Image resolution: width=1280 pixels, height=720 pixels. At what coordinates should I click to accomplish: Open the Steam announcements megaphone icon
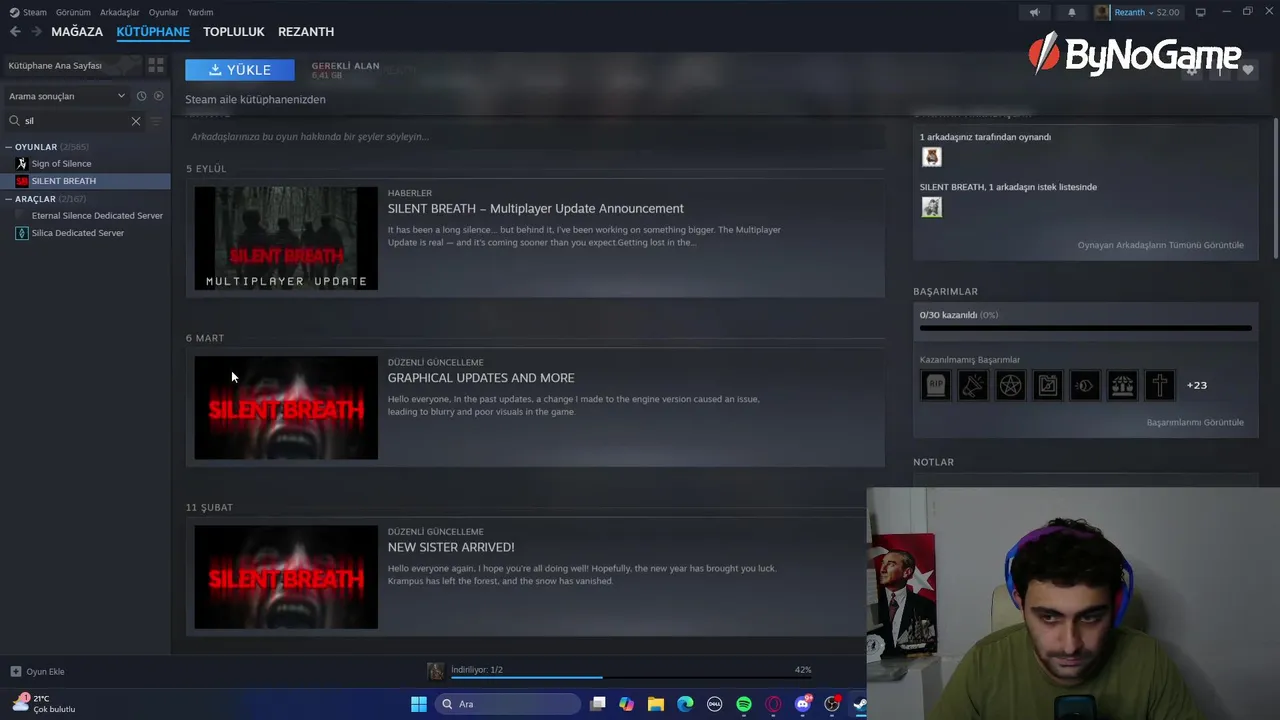(1035, 12)
